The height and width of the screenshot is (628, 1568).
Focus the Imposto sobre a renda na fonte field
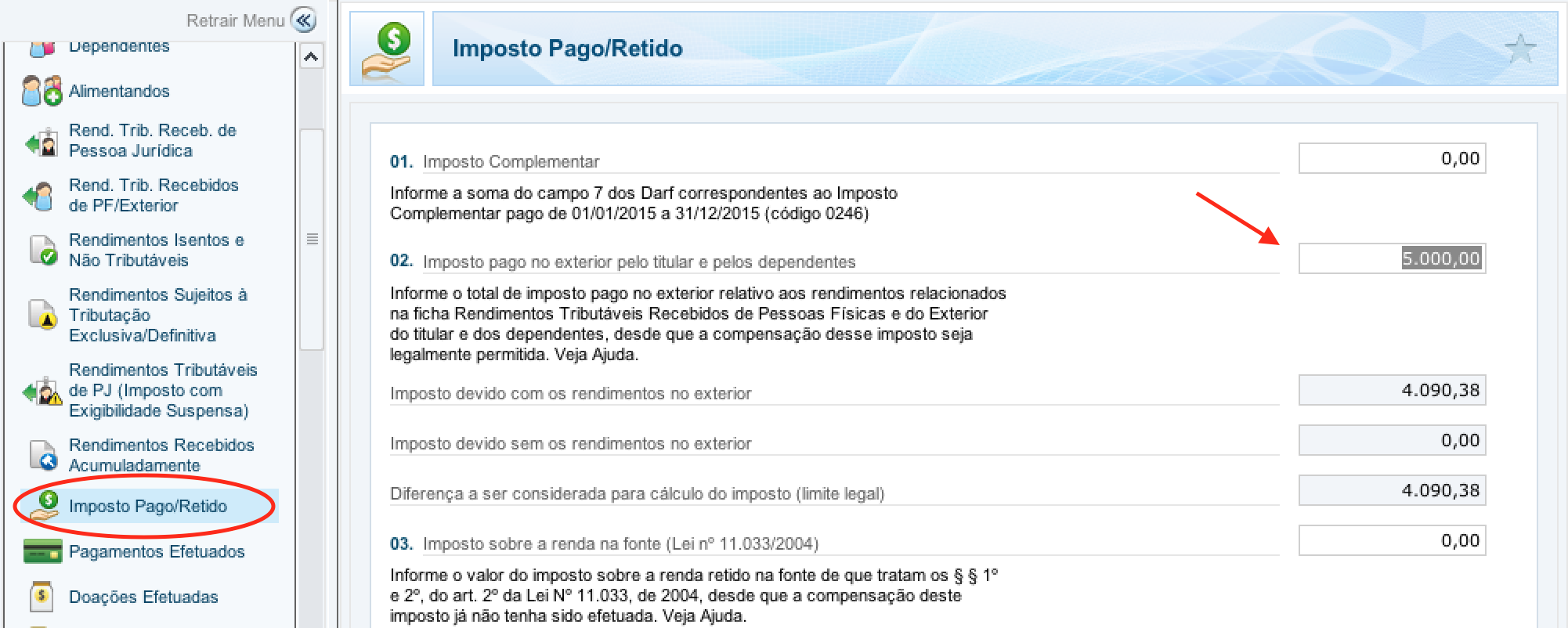[x=1392, y=540]
